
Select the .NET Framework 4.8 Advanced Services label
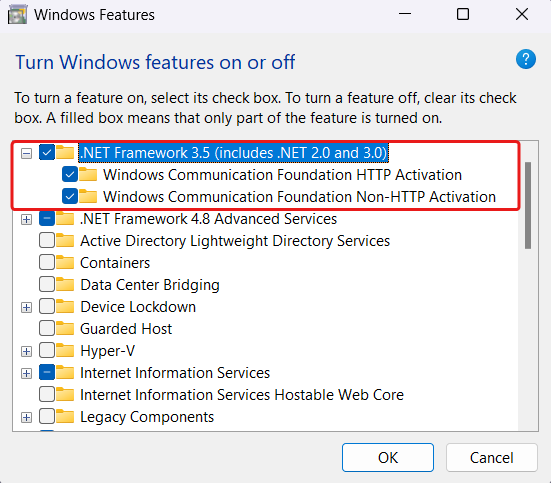point(208,219)
